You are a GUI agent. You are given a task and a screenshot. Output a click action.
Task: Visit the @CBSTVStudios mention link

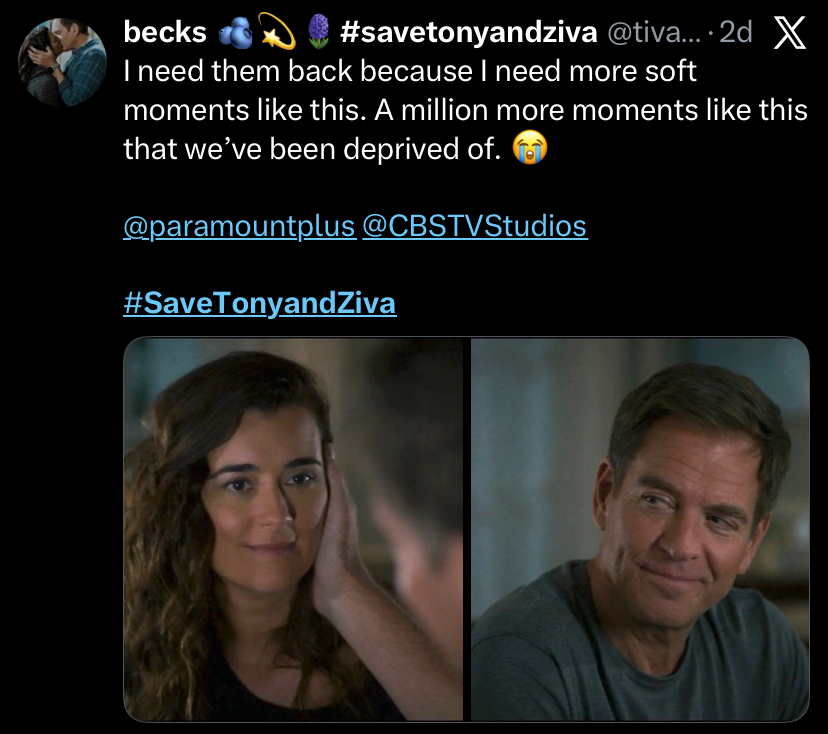click(474, 227)
